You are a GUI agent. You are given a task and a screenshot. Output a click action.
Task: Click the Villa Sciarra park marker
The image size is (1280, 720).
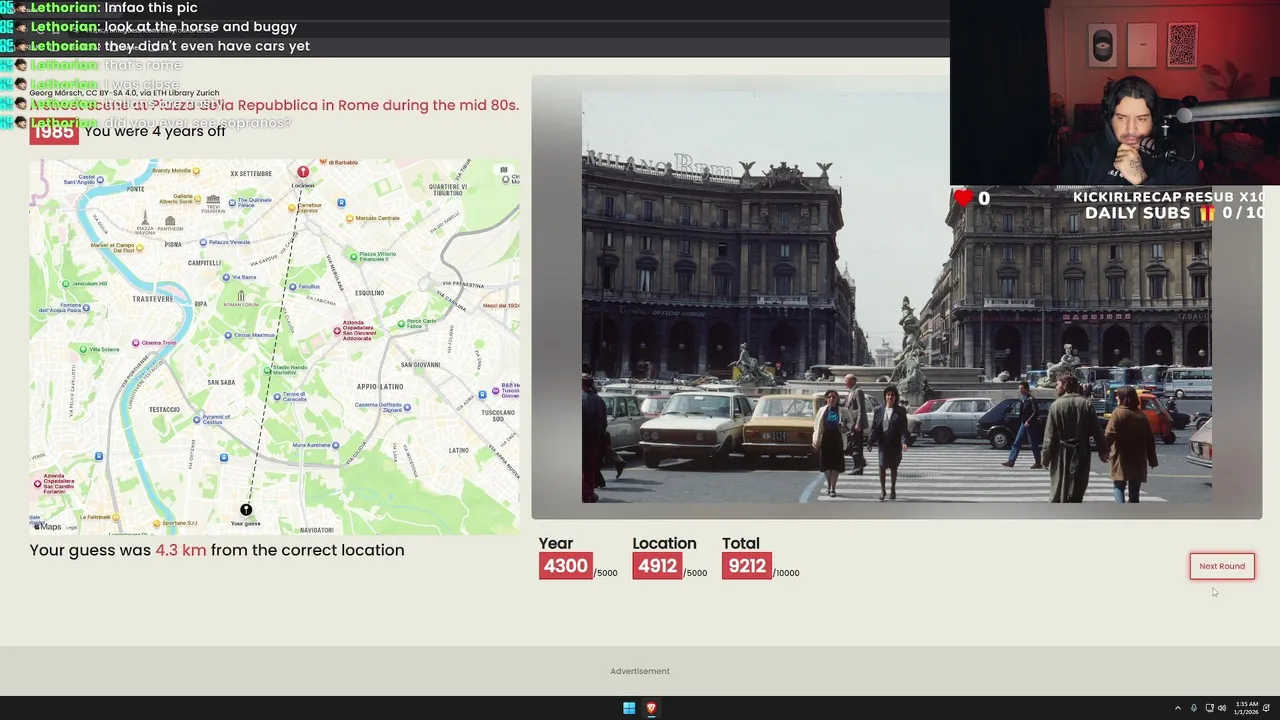[x=84, y=349]
